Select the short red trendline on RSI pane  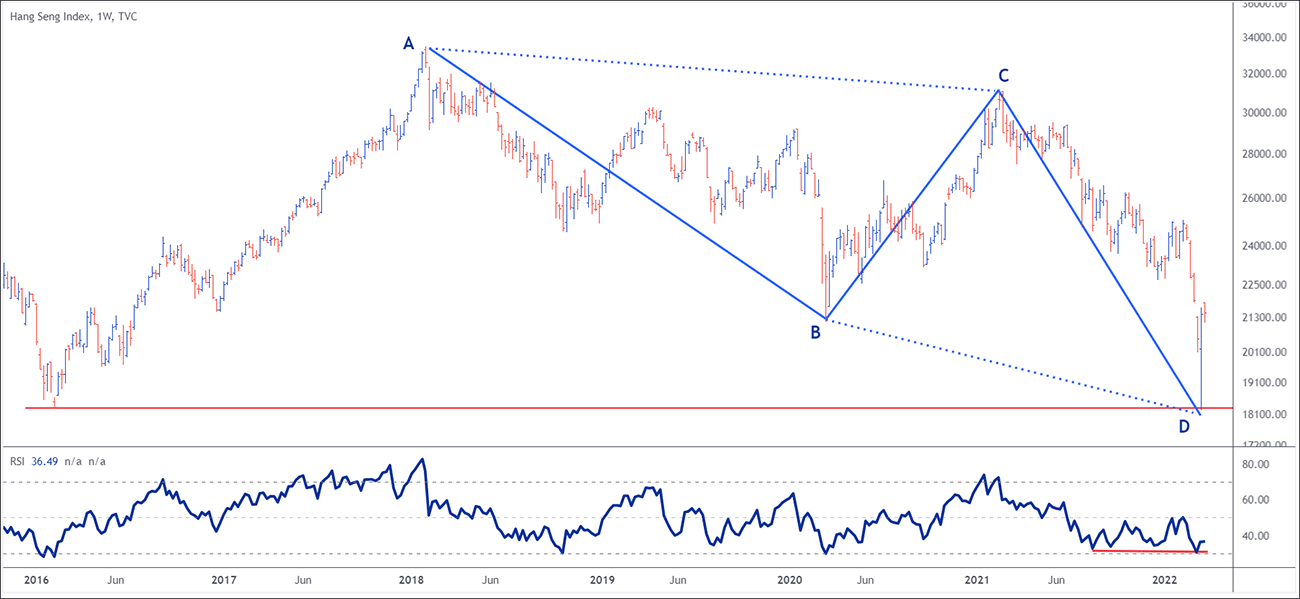pos(1150,551)
